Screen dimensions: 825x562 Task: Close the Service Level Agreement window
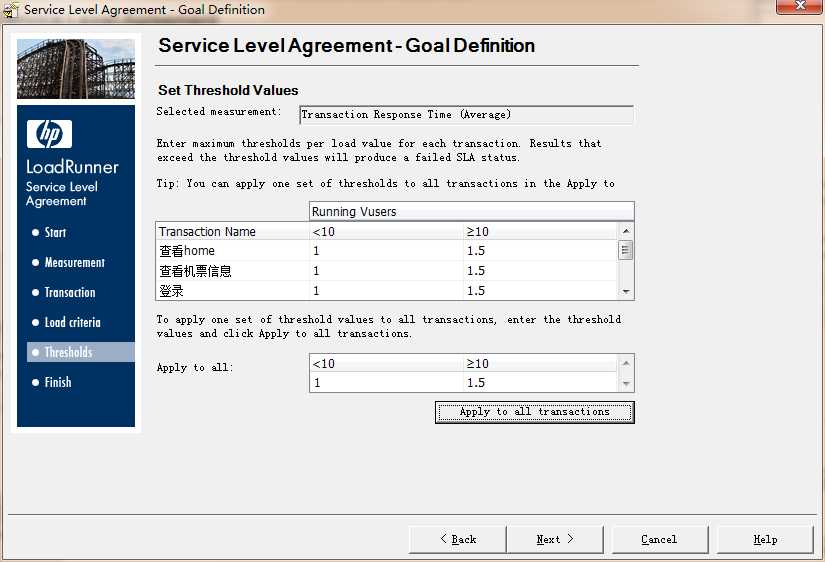tap(799, 6)
